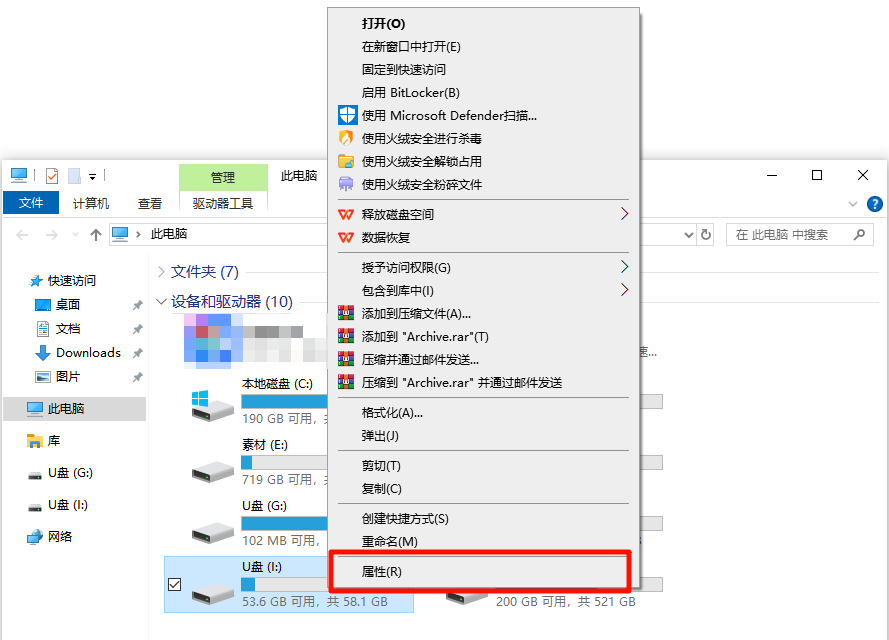The width and height of the screenshot is (889, 640).
Task: Click the 素材 (E:) capacity usage bar
Action: coord(285,463)
